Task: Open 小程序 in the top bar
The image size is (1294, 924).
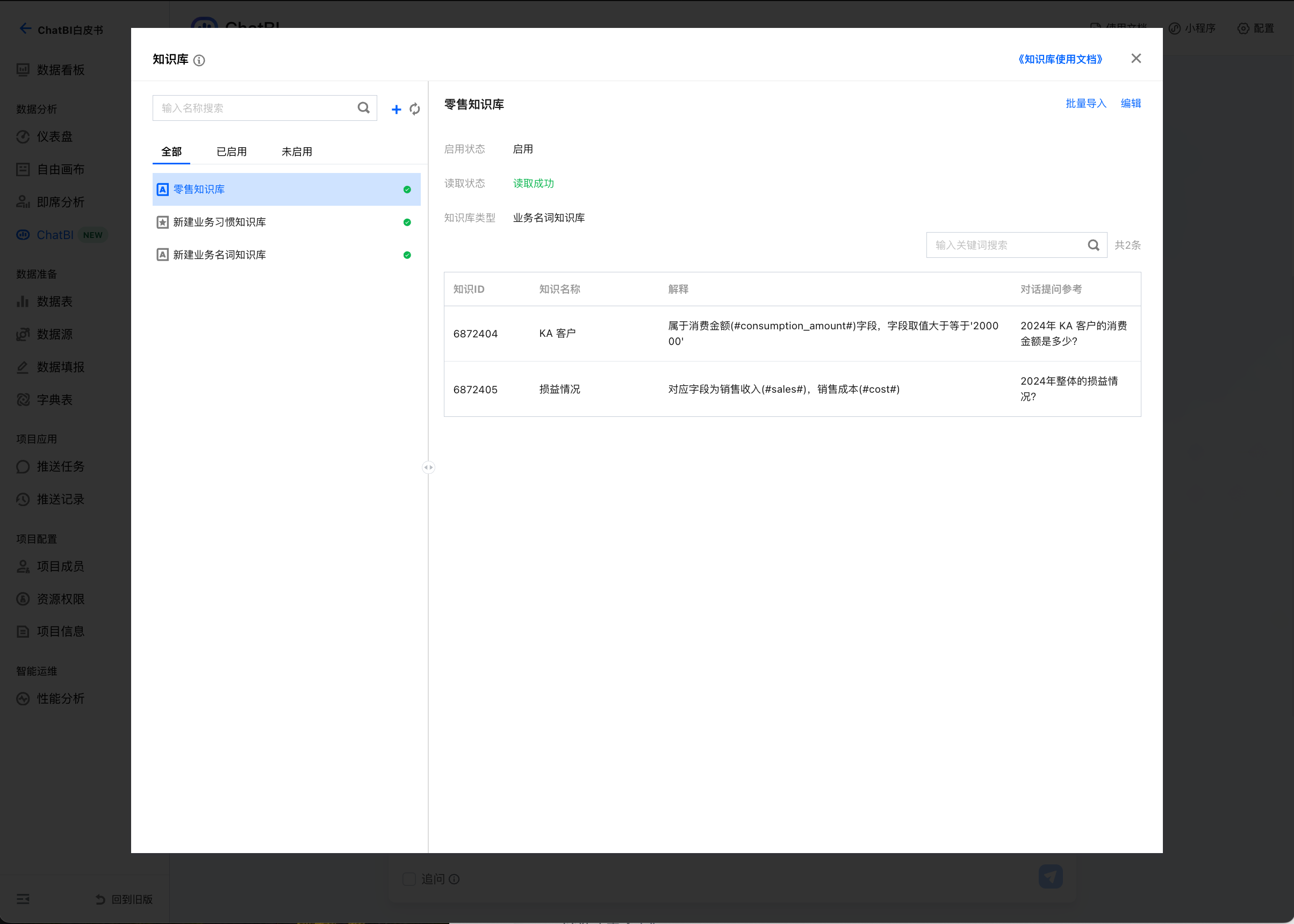Action: tap(1192, 28)
